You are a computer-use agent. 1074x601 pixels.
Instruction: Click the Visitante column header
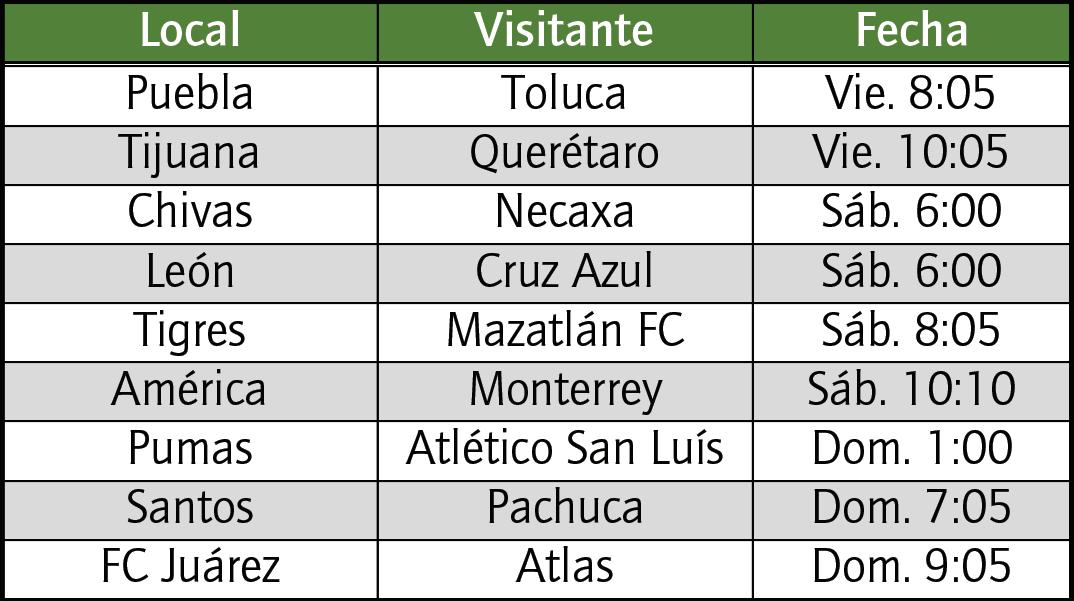click(565, 32)
